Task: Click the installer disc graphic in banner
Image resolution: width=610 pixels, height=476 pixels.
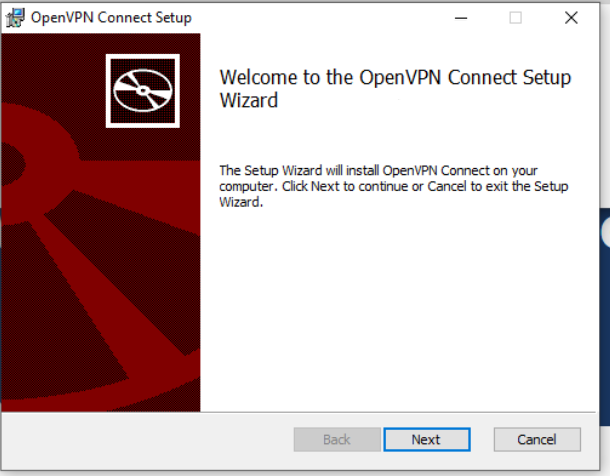Action: [143, 91]
